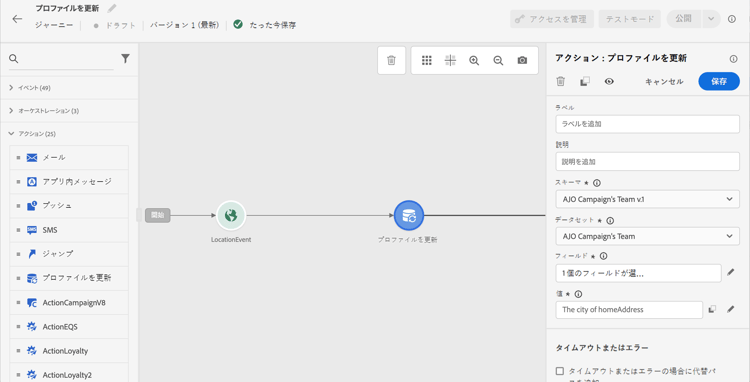
Task: Open the スキーマ dropdown
Action: pos(648,199)
